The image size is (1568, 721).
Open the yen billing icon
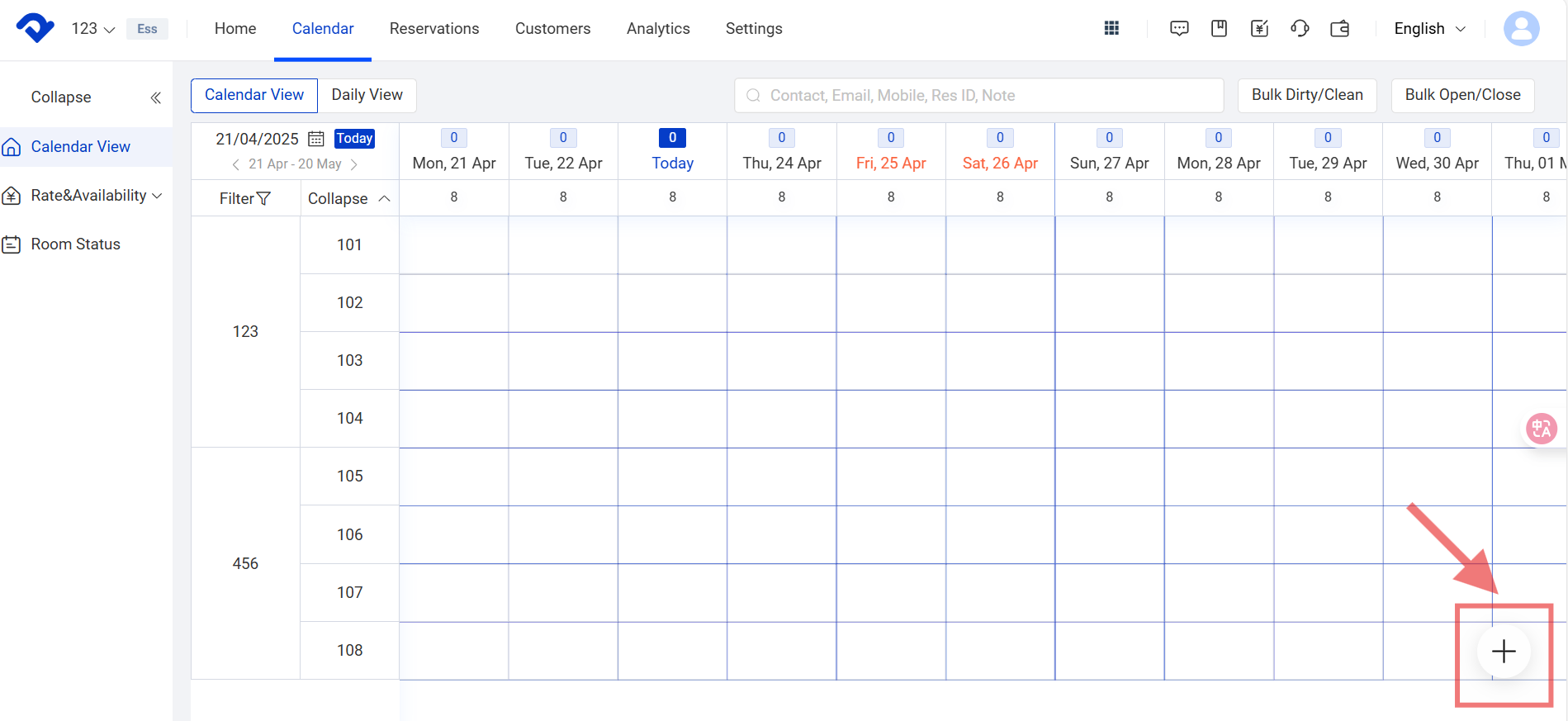tap(1259, 29)
